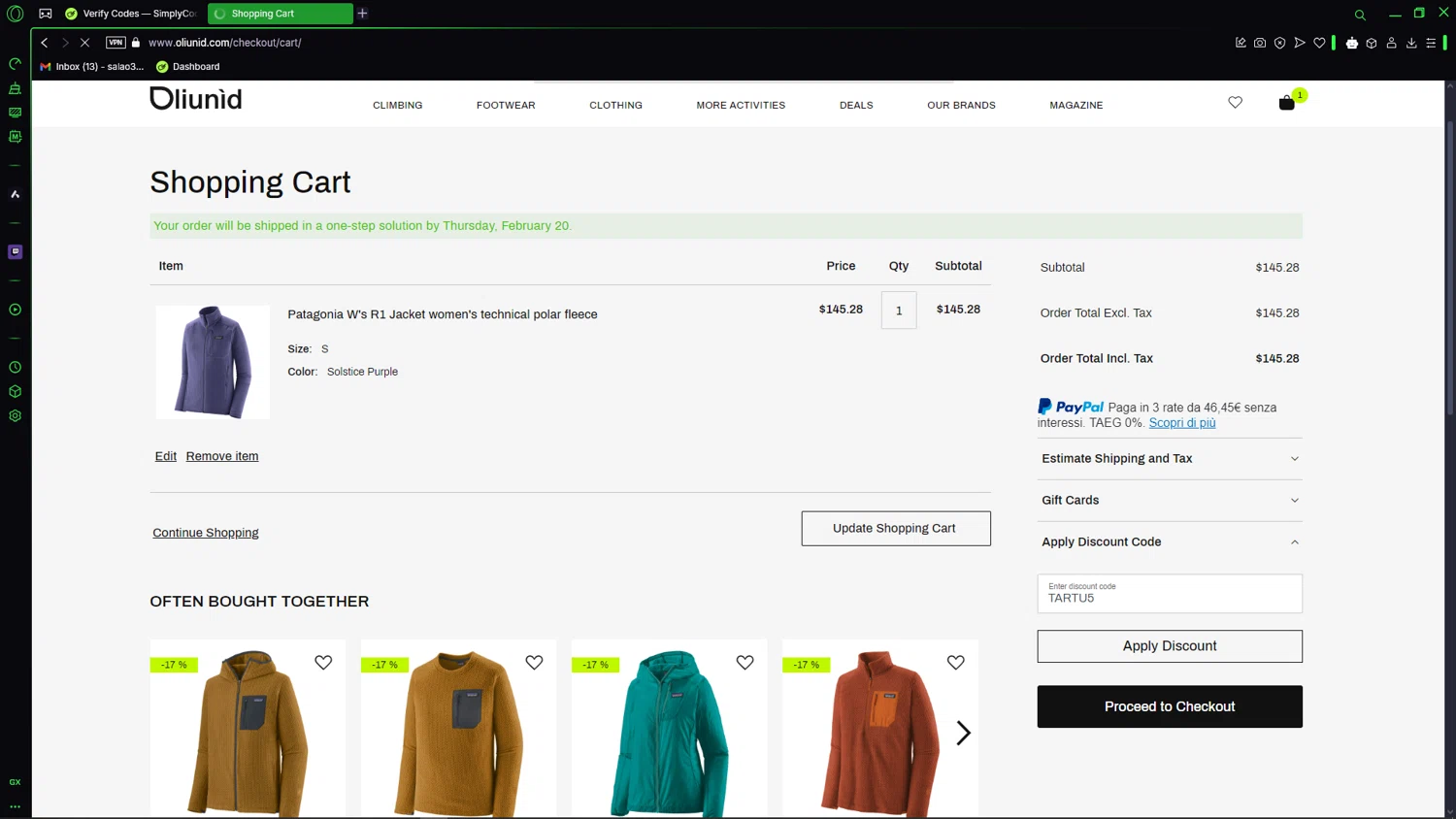Open the downloads arrow icon in toolbar

click(1411, 43)
